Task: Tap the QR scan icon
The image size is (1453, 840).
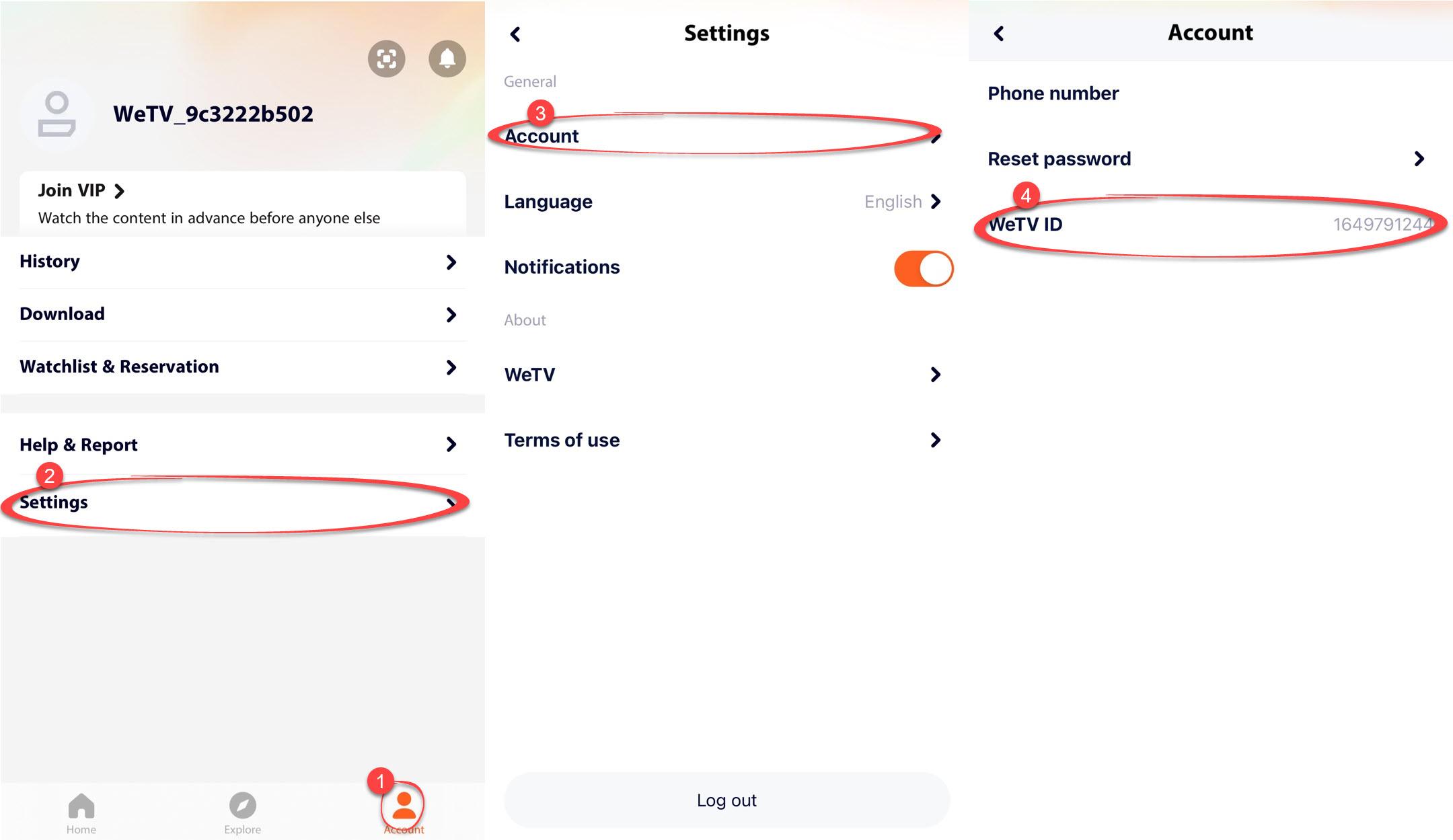Action: point(386,59)
